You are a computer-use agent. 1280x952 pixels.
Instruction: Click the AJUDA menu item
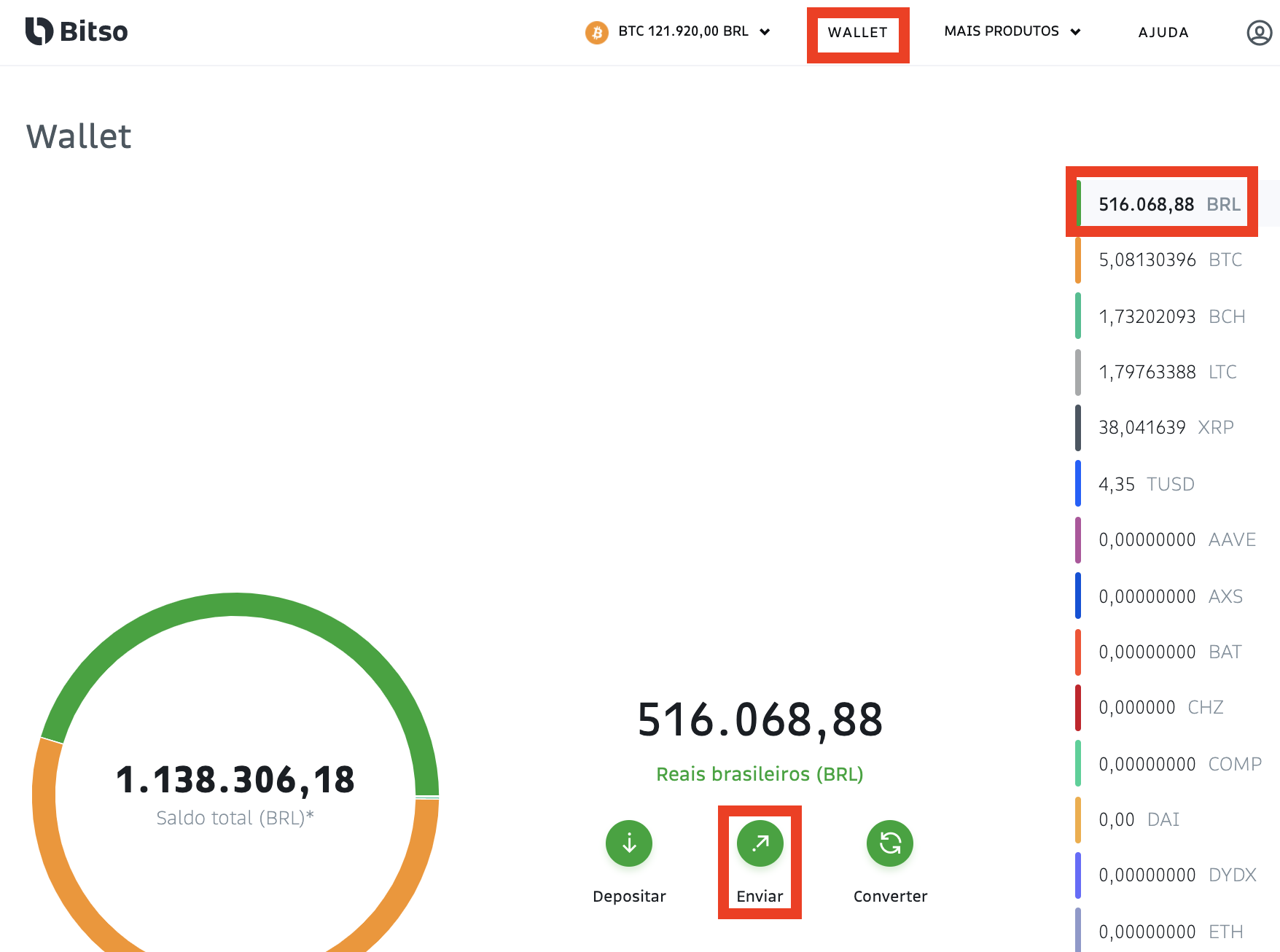coord(1163,32)
